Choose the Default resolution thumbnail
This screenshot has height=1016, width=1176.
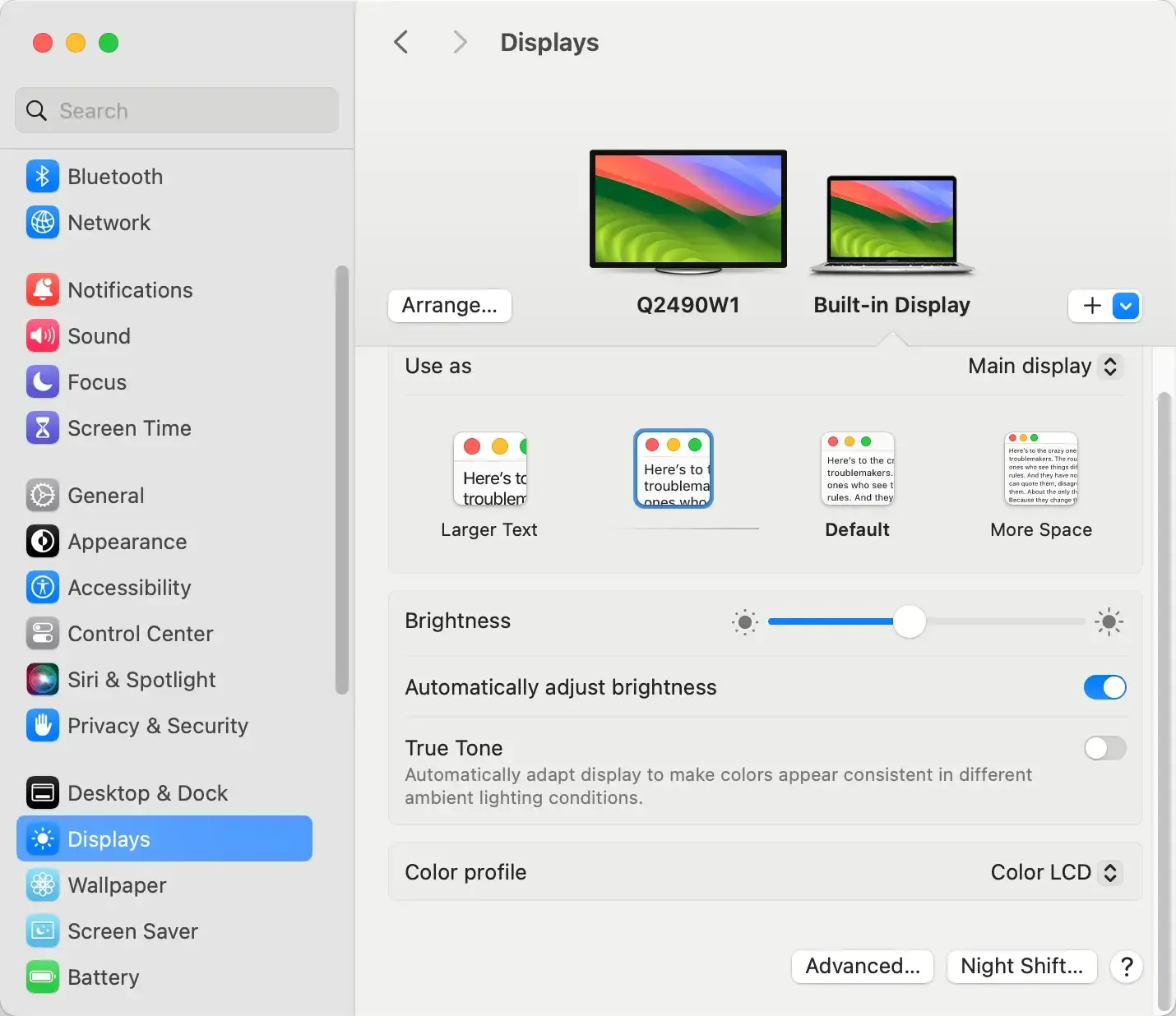[x=857, y=468]
